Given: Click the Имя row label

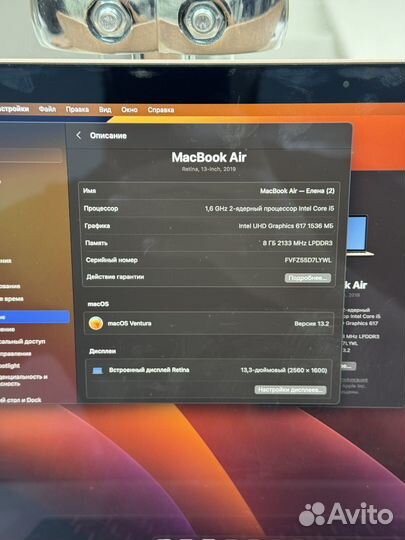Looking at the screenshot, I should [90, 190].
